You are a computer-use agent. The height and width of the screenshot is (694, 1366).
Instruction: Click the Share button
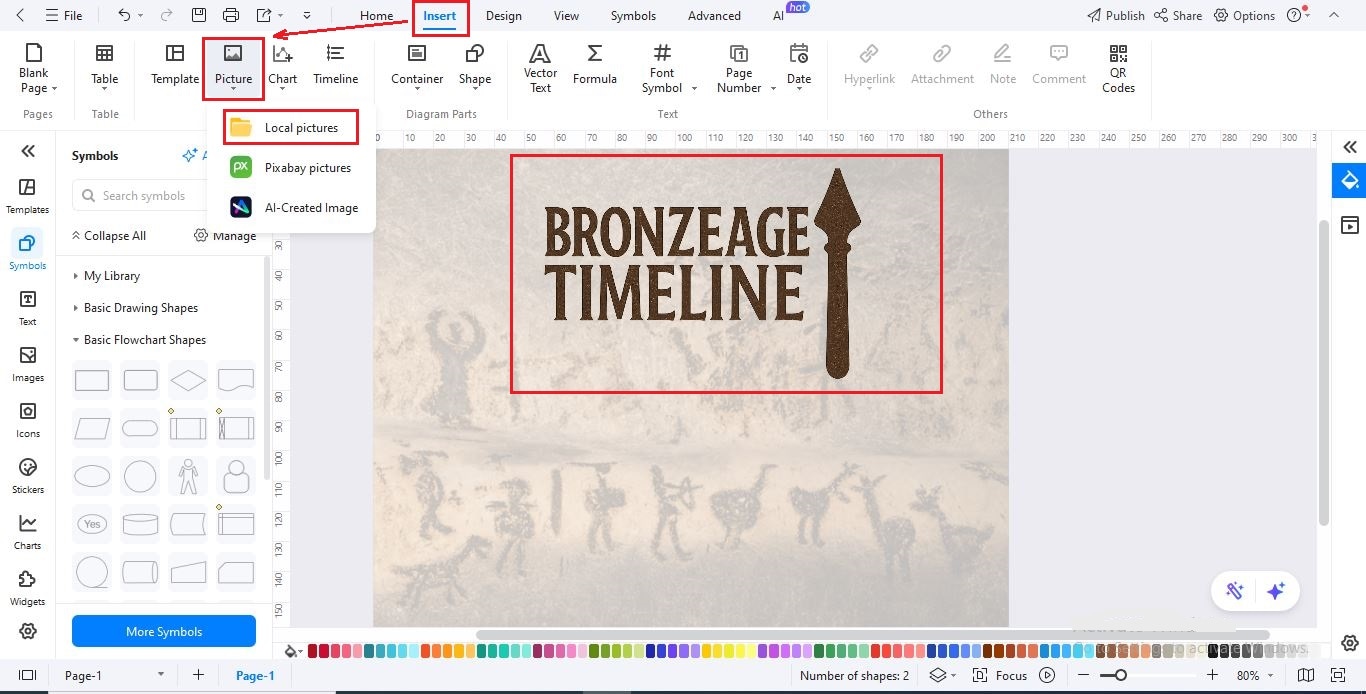tap(1177, 15)
